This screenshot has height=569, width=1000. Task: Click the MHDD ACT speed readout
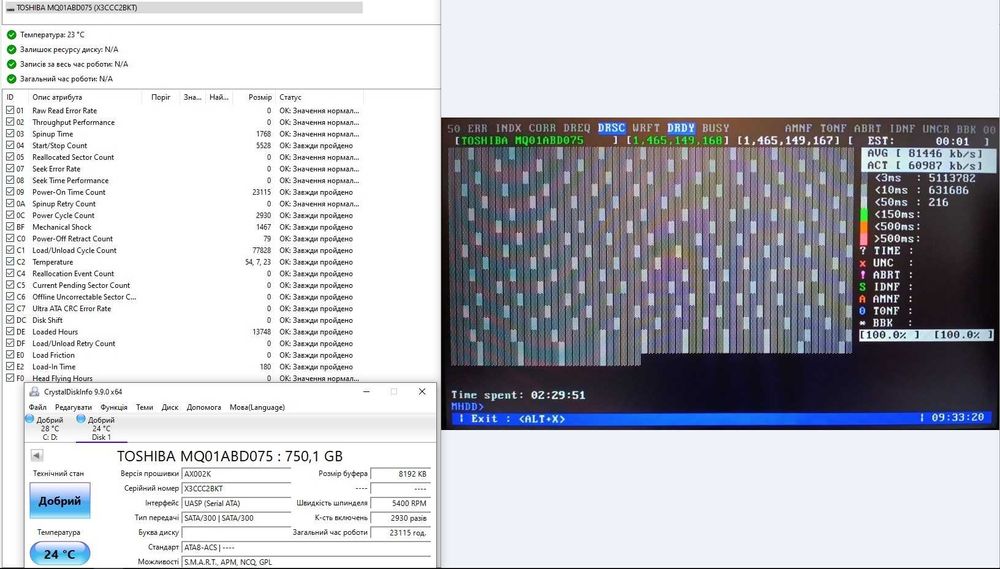click(x=925, y=166)
